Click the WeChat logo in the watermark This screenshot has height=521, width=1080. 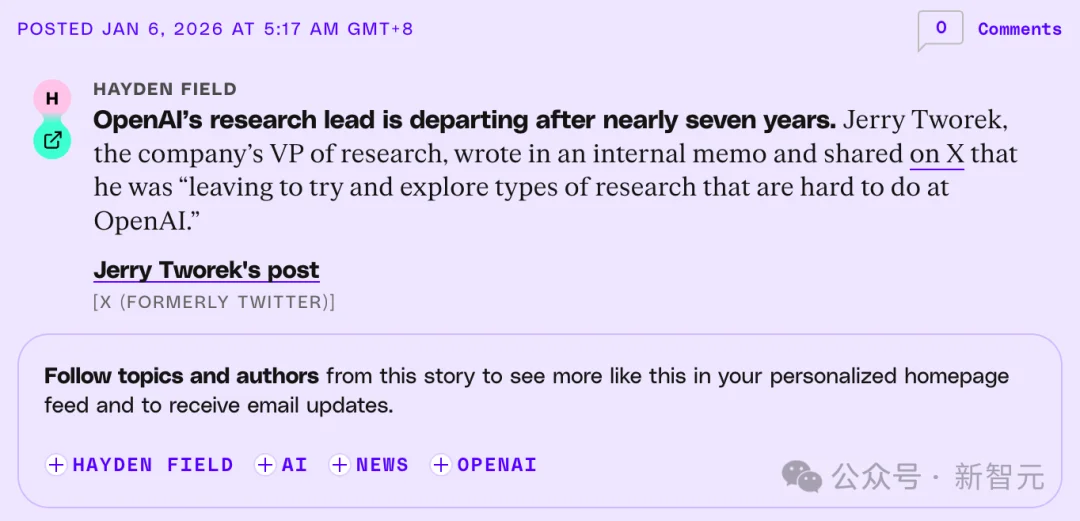pos(802,476)
